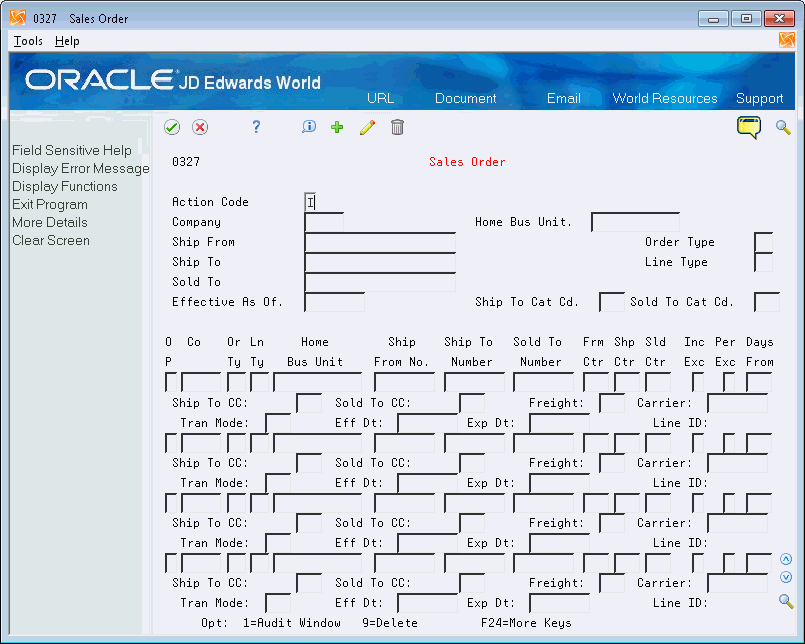Viewport: 805px width, 644px height.
Task: Focus first row Sold To CC field
Action: [472, 403]
